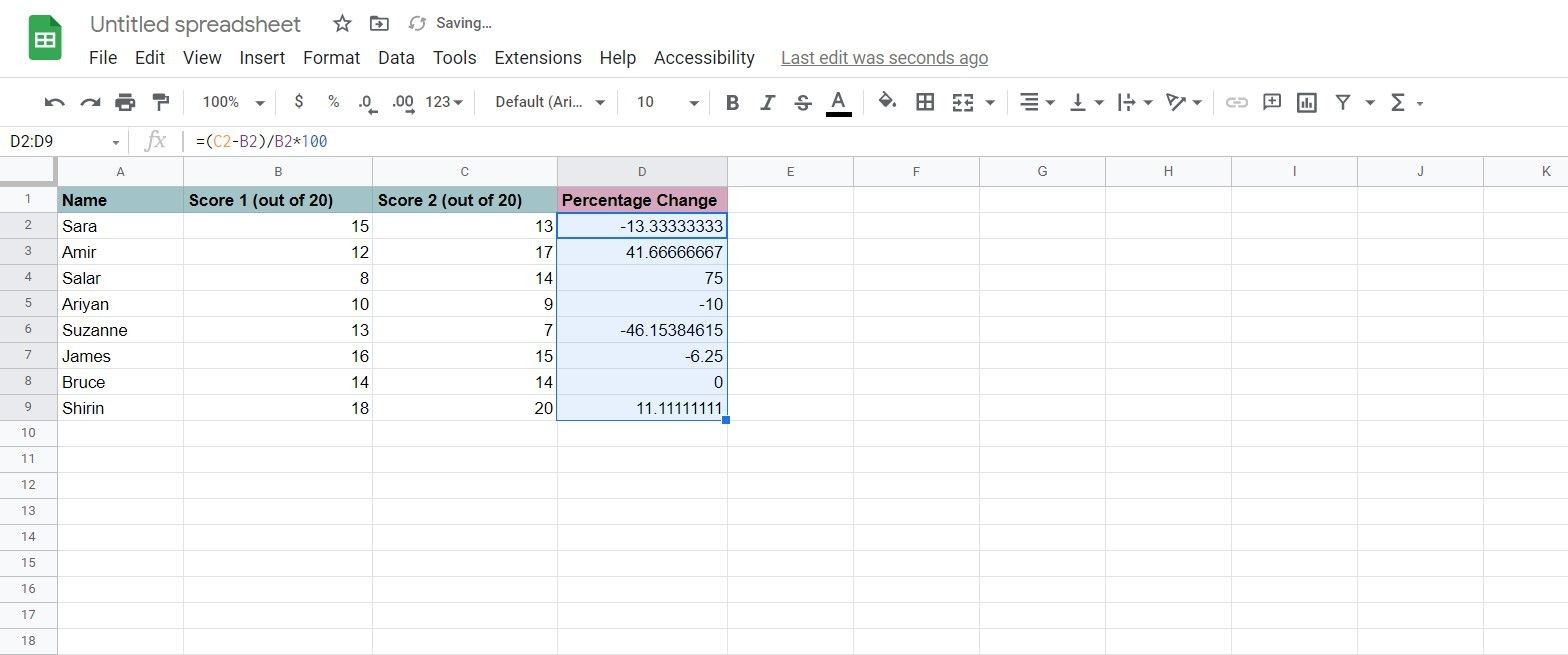
Task: Click the fill handle of the selection
Action: (x=726, y=420)
